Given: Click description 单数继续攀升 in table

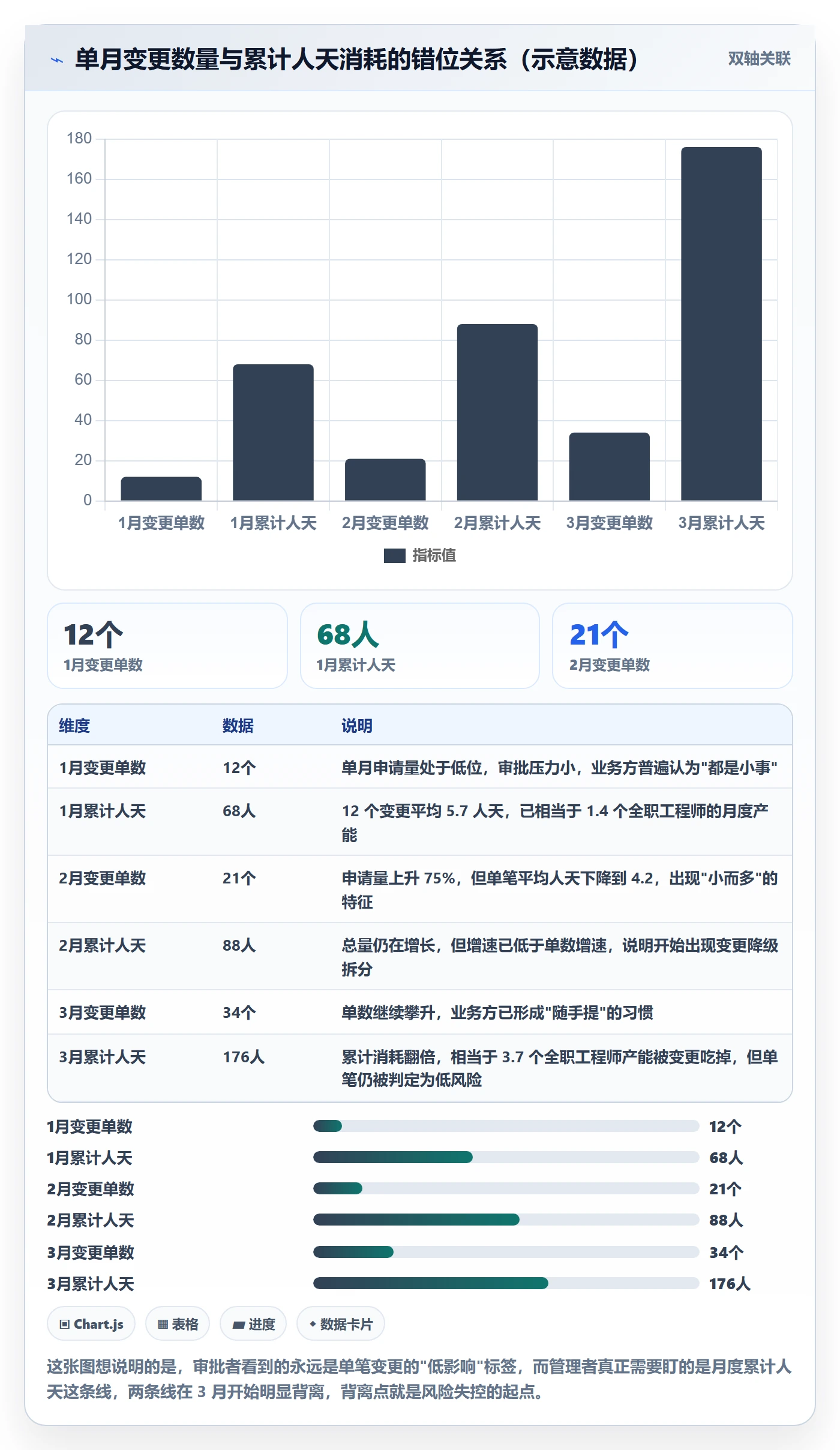Looking at the screenshot, I should (x=497, y=1012).
